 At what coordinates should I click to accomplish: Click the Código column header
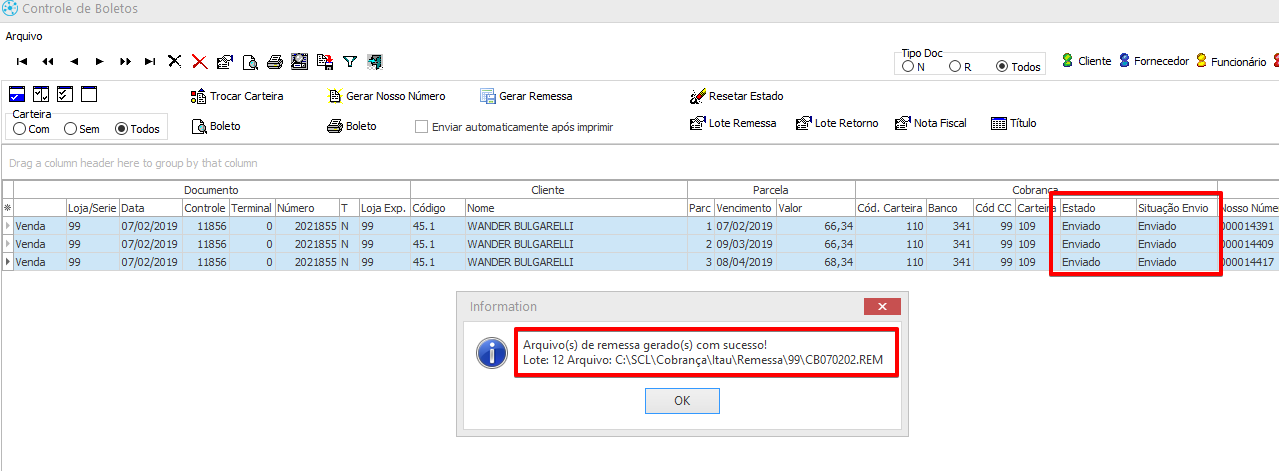tap(437, 208)
